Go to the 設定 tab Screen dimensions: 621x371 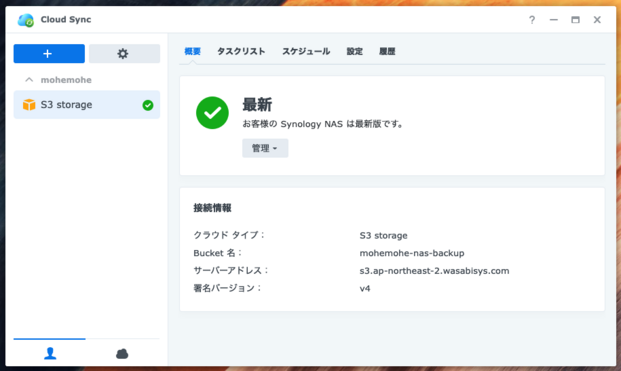point(354,51)
